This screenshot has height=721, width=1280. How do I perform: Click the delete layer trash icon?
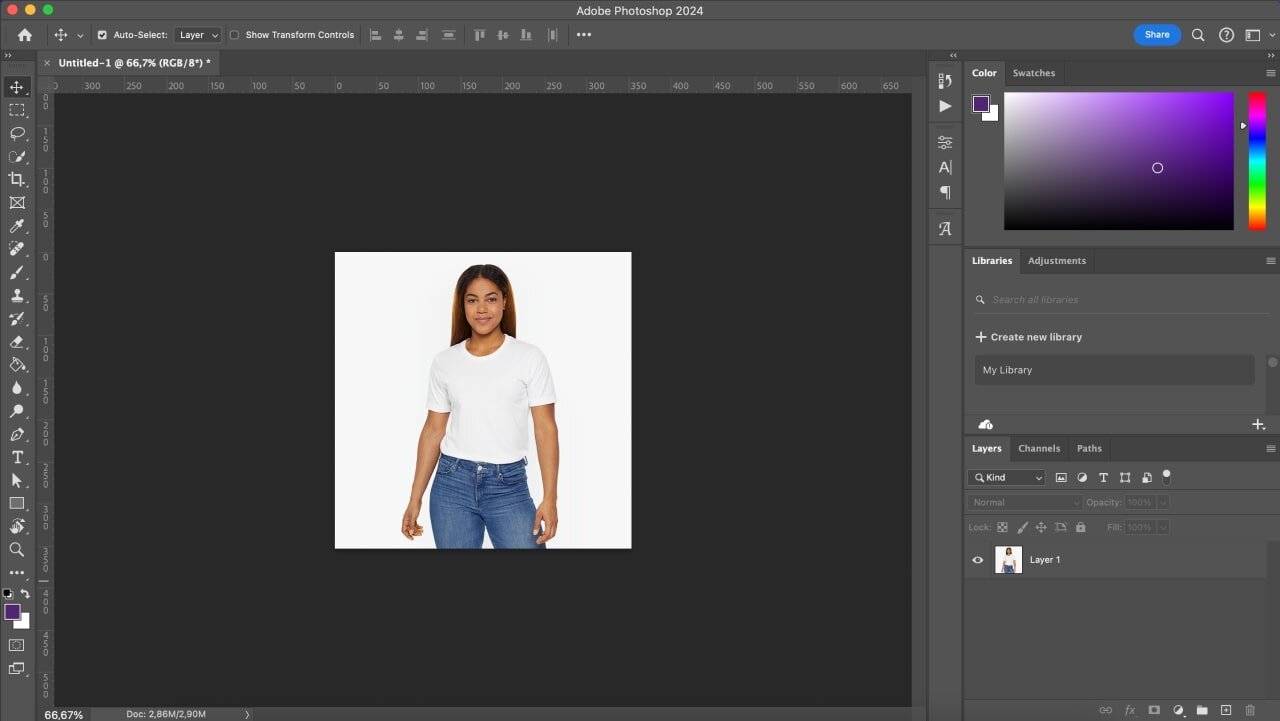[x=1250, y=710]
